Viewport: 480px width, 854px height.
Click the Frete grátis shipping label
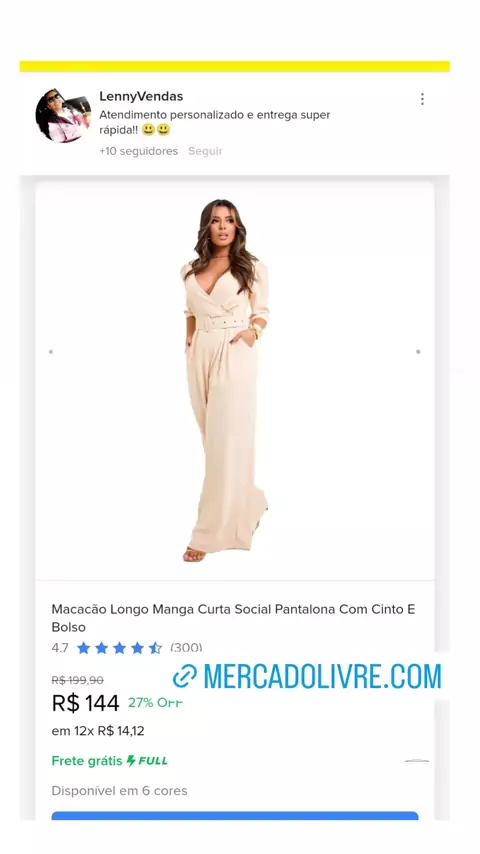(x=87, y=761)
